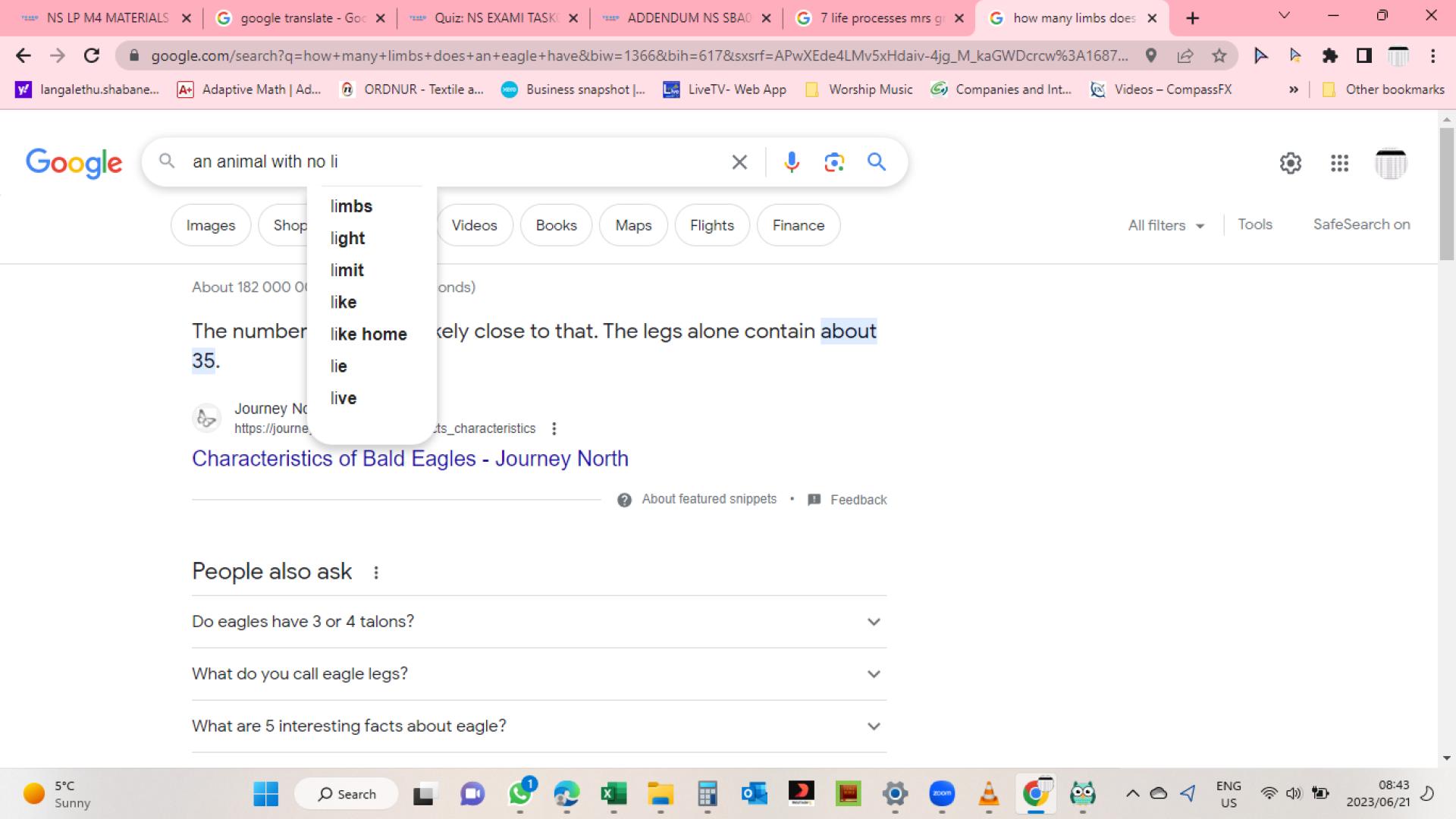Open Google quick settings gear
Image resolution: width=1456 pixels, height=819 pixels.
click(1291, 163)
